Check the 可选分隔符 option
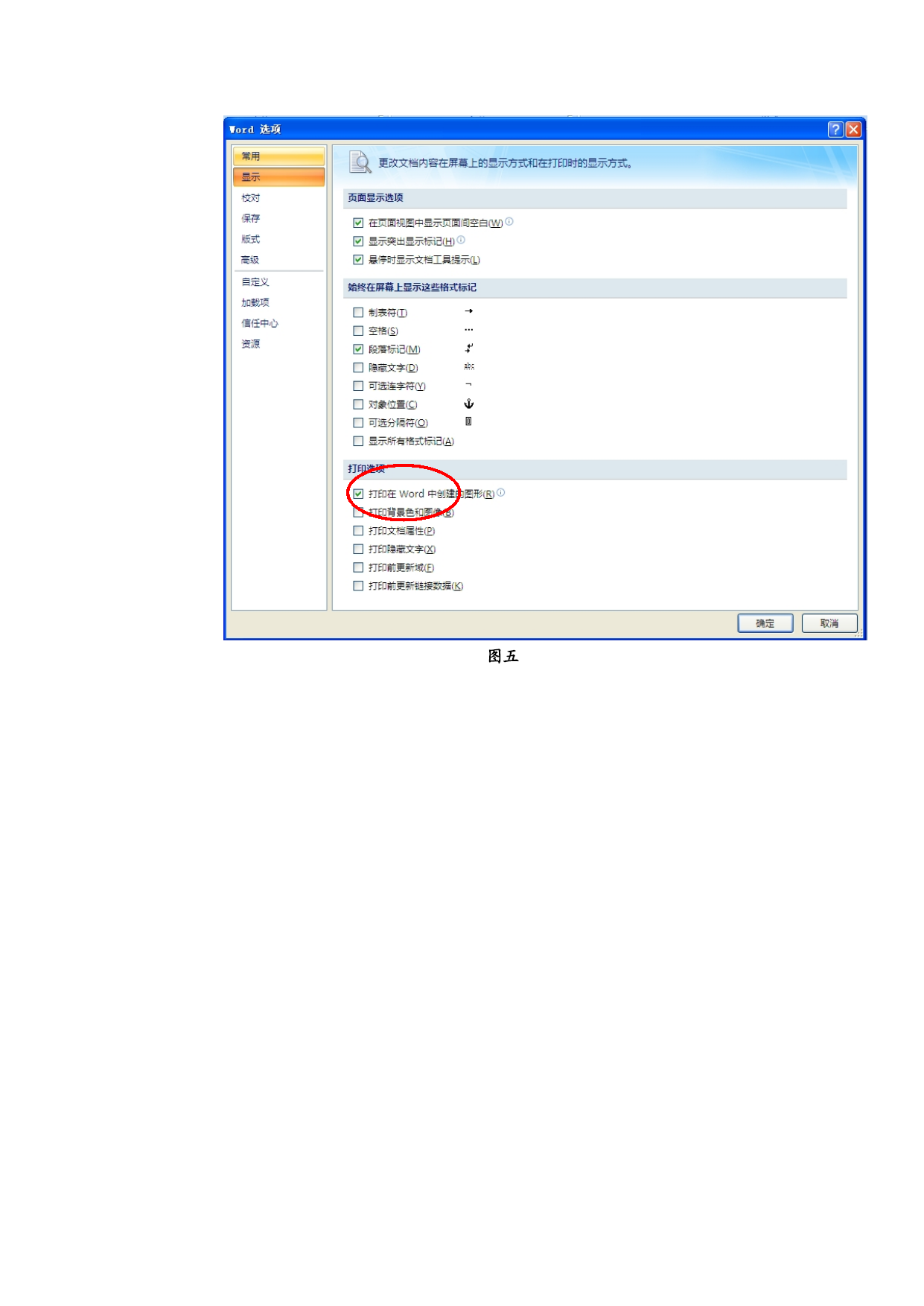 [358, 423]
